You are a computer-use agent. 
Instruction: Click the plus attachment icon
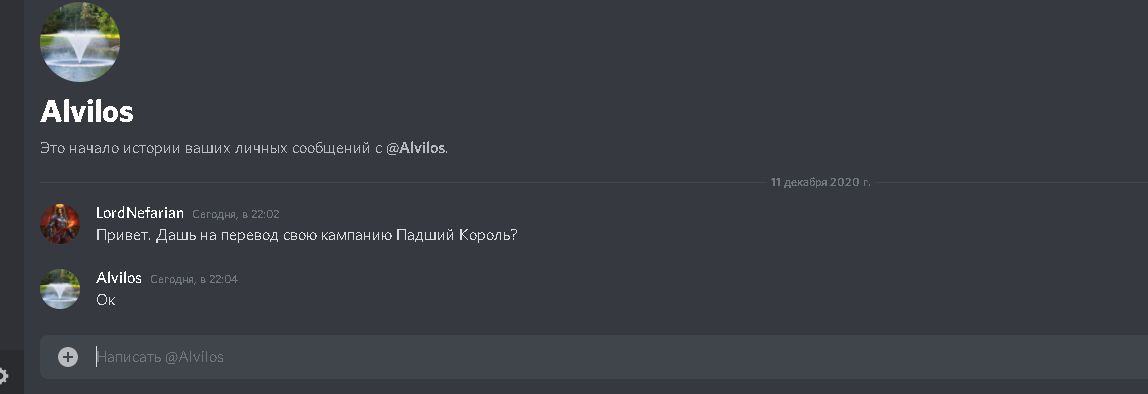tap(68, 357)
